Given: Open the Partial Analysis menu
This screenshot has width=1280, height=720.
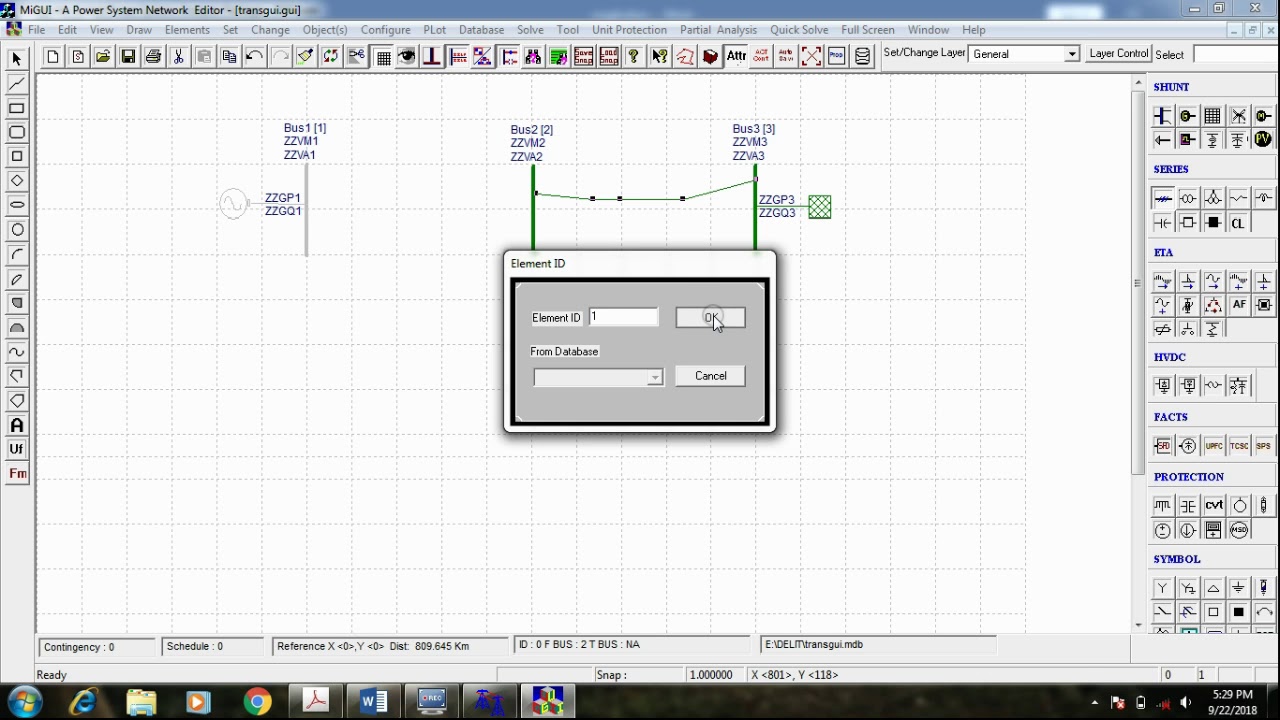Looking at the screenshot, I should tap(718, 30).
